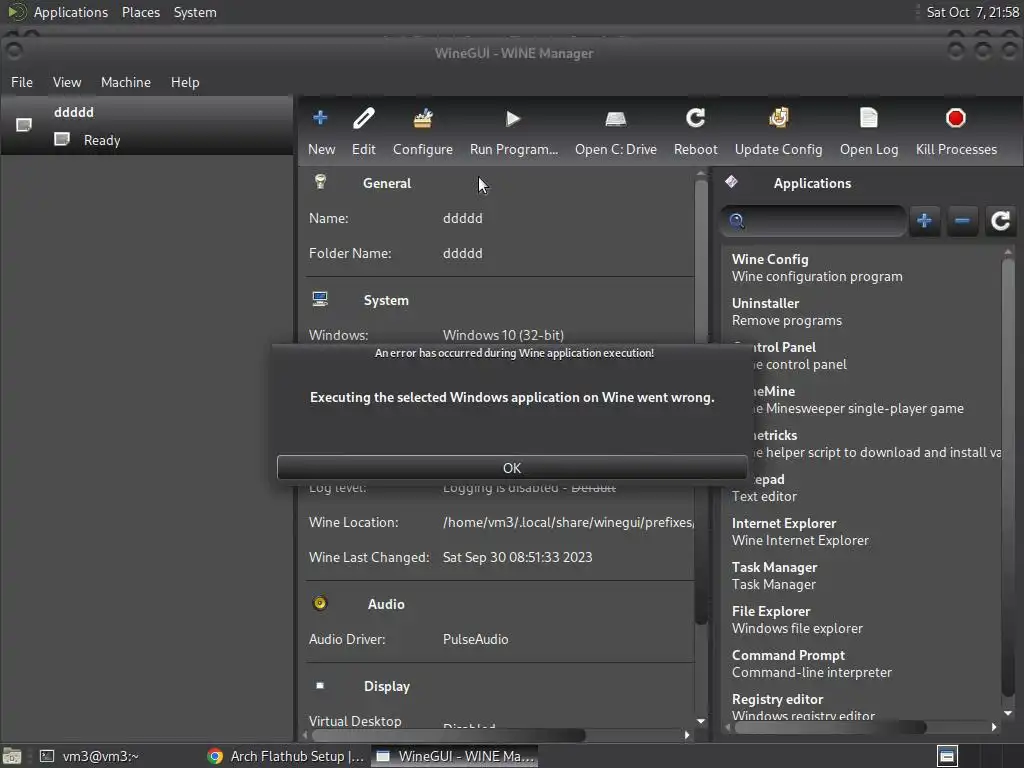Open the View menu
This screenshot has width=1024, height=768.
[67, 82]
